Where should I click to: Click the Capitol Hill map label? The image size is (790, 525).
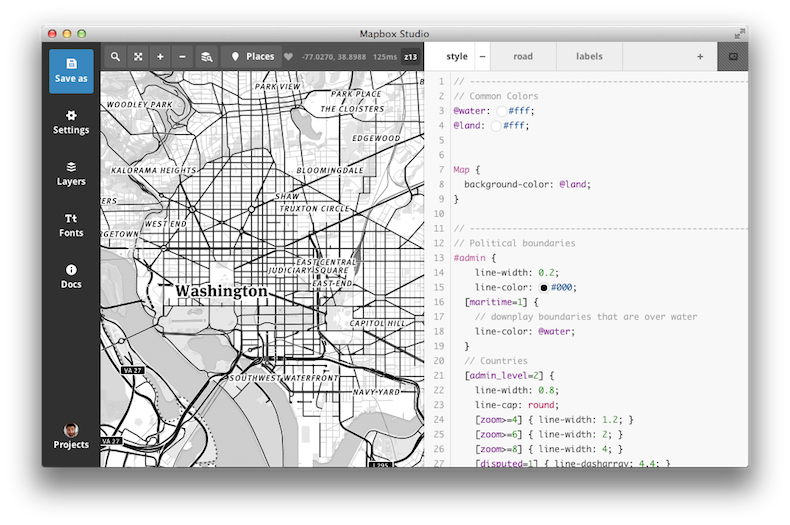(x=377, y=323)
